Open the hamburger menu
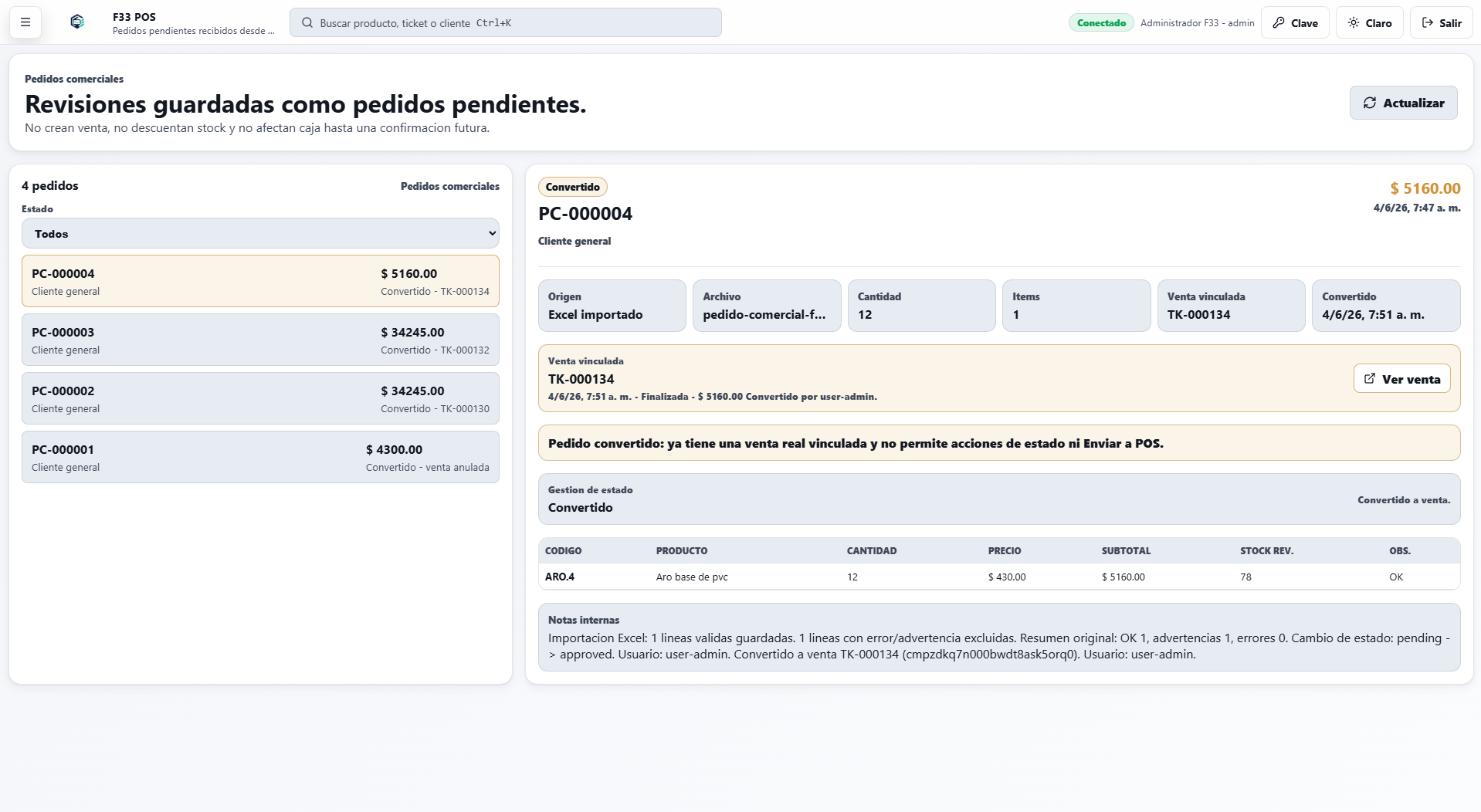The height and width of the screenshot is (812, 1481). pyautogui.click(x=25, y=22)
